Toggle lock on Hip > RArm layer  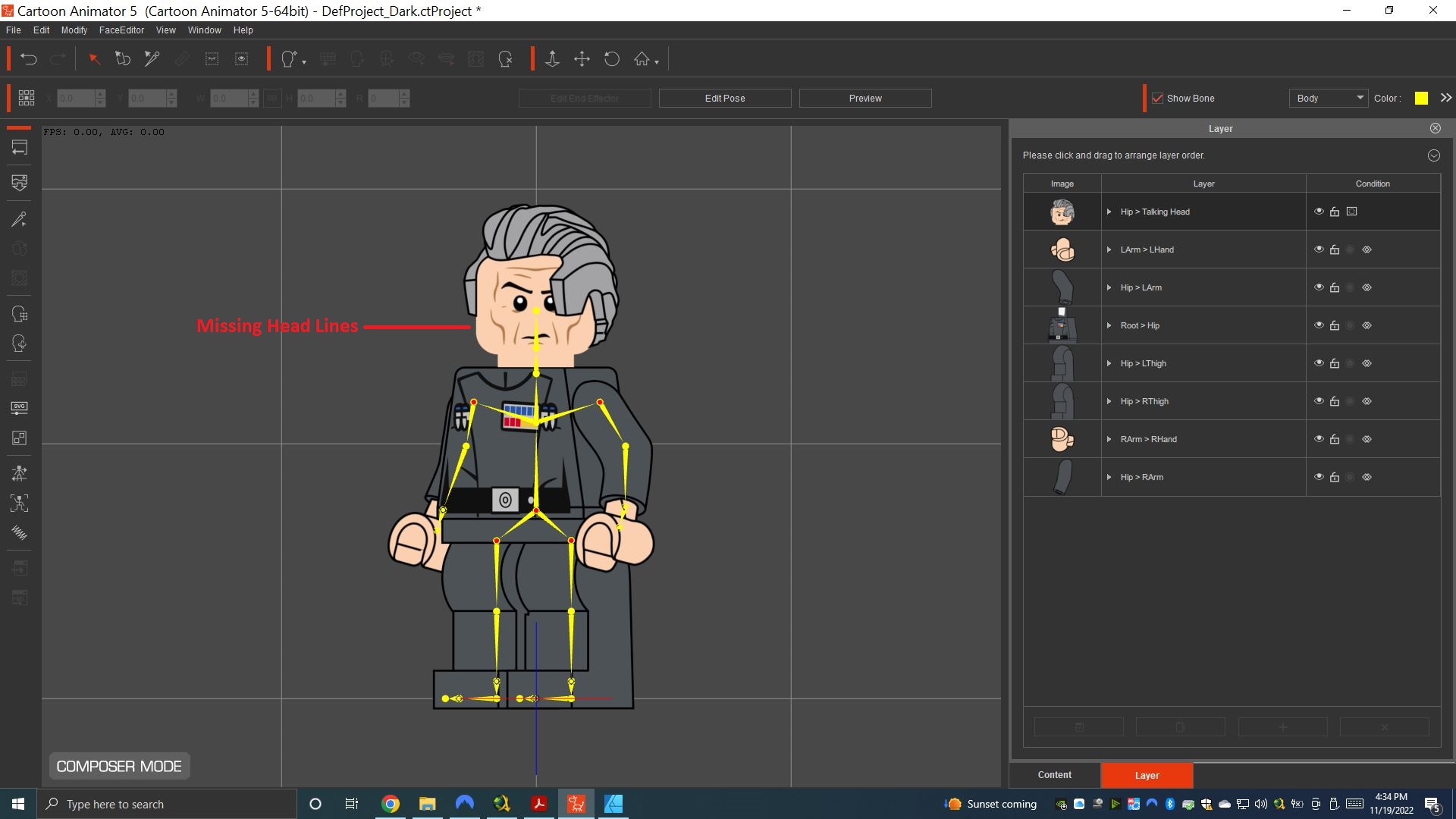point(1335,477)
